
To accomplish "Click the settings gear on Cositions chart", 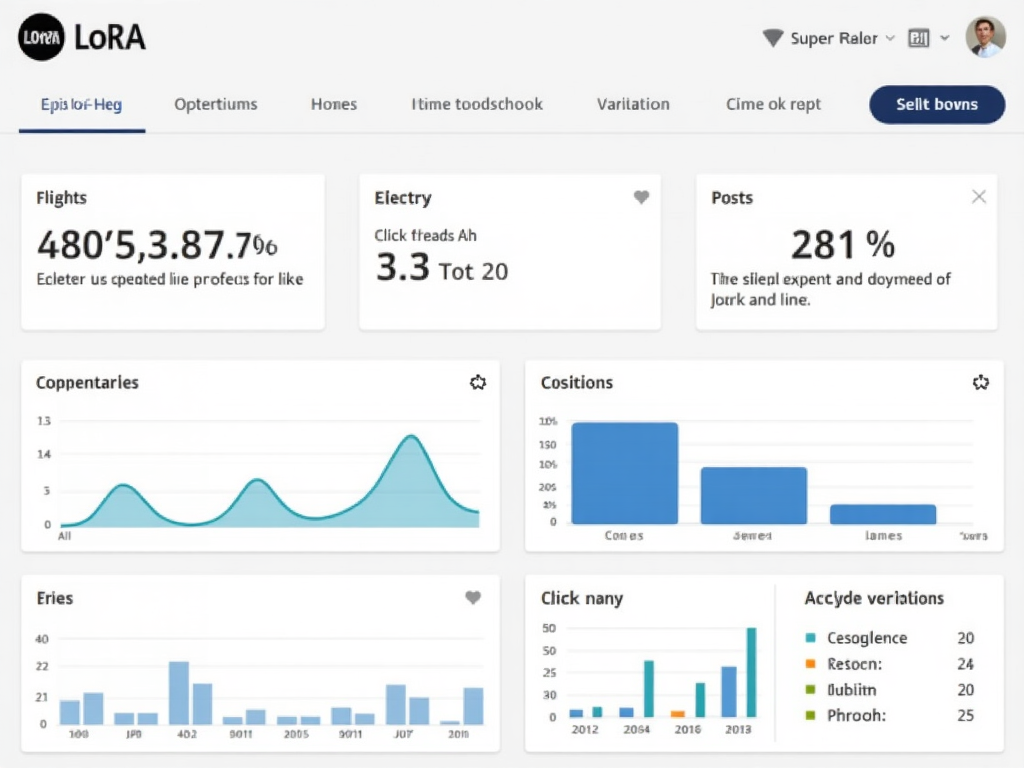I will coord(981,382).
